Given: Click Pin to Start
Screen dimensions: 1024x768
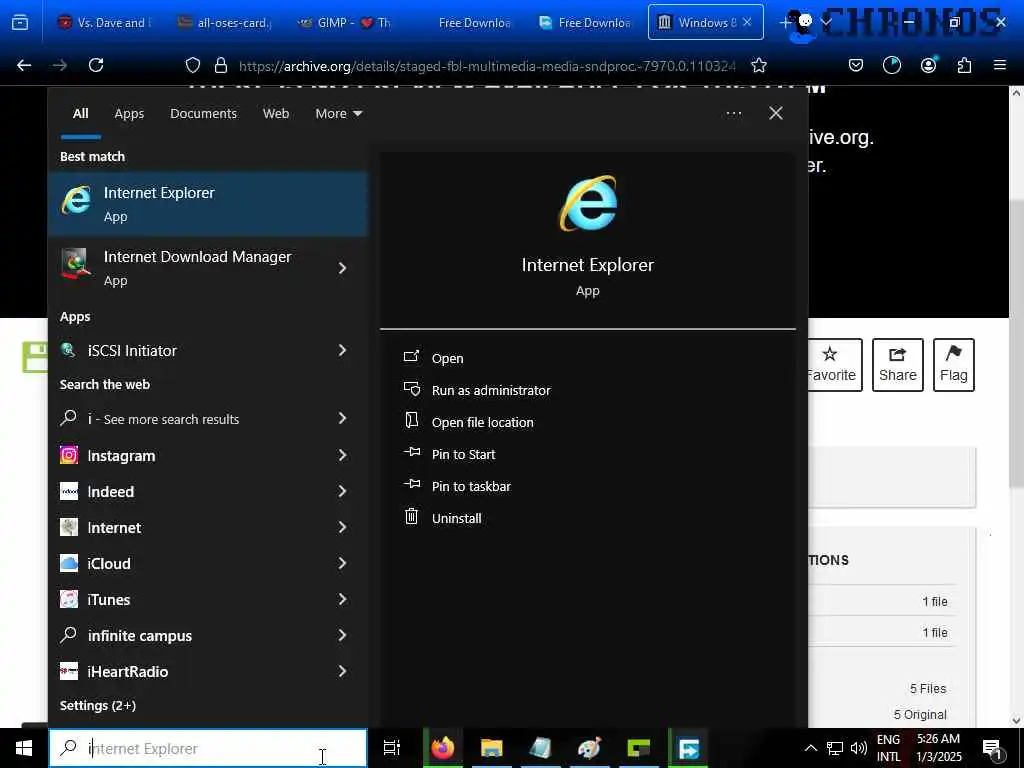Looking at the screenshot, I should click(x=463, y=455).
